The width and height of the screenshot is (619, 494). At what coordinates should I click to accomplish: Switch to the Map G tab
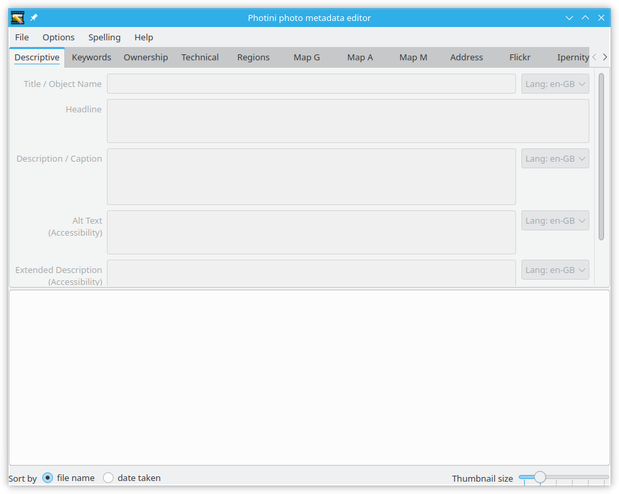click(307, 57)
